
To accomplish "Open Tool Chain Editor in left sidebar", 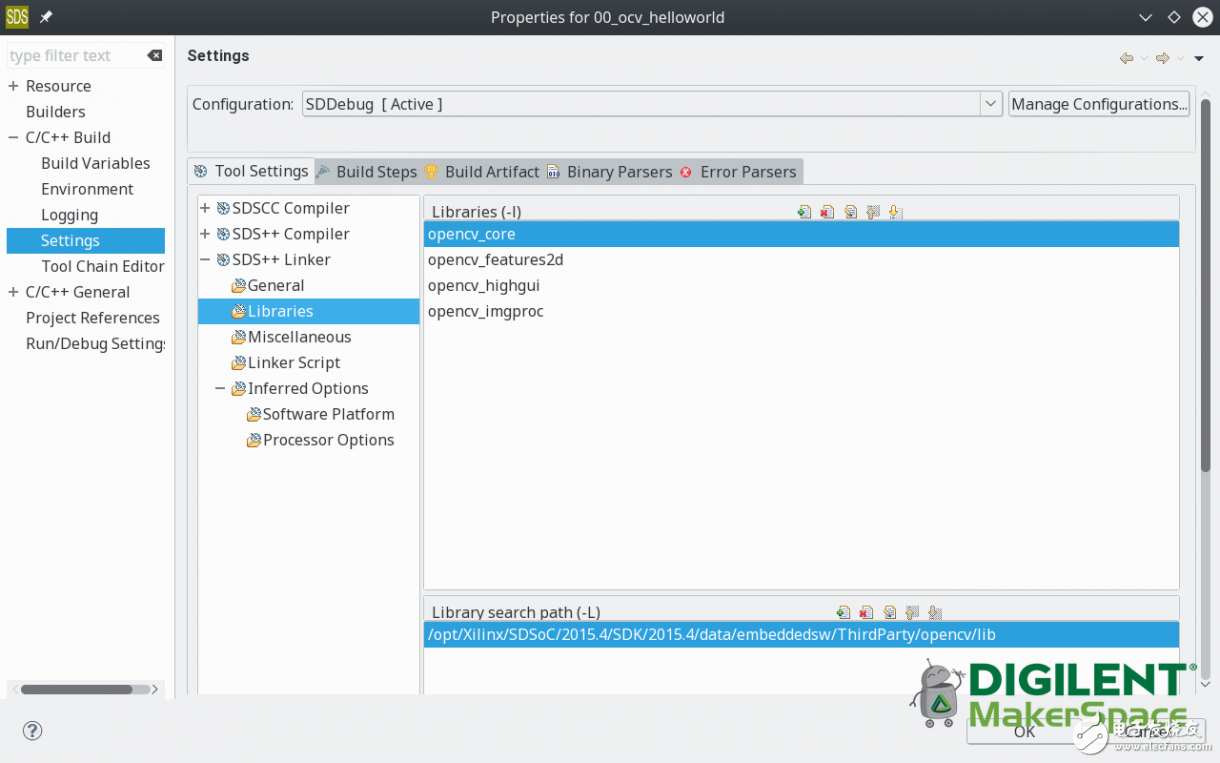I will 102,266.
